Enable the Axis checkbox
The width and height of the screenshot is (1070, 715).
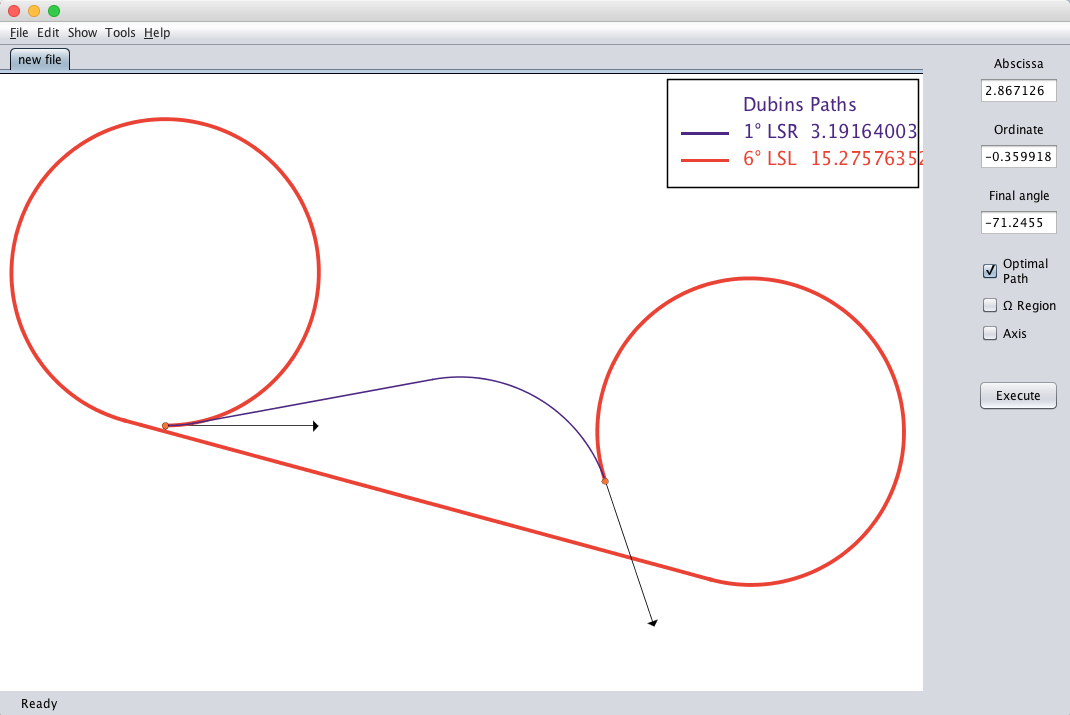(990, 334)
